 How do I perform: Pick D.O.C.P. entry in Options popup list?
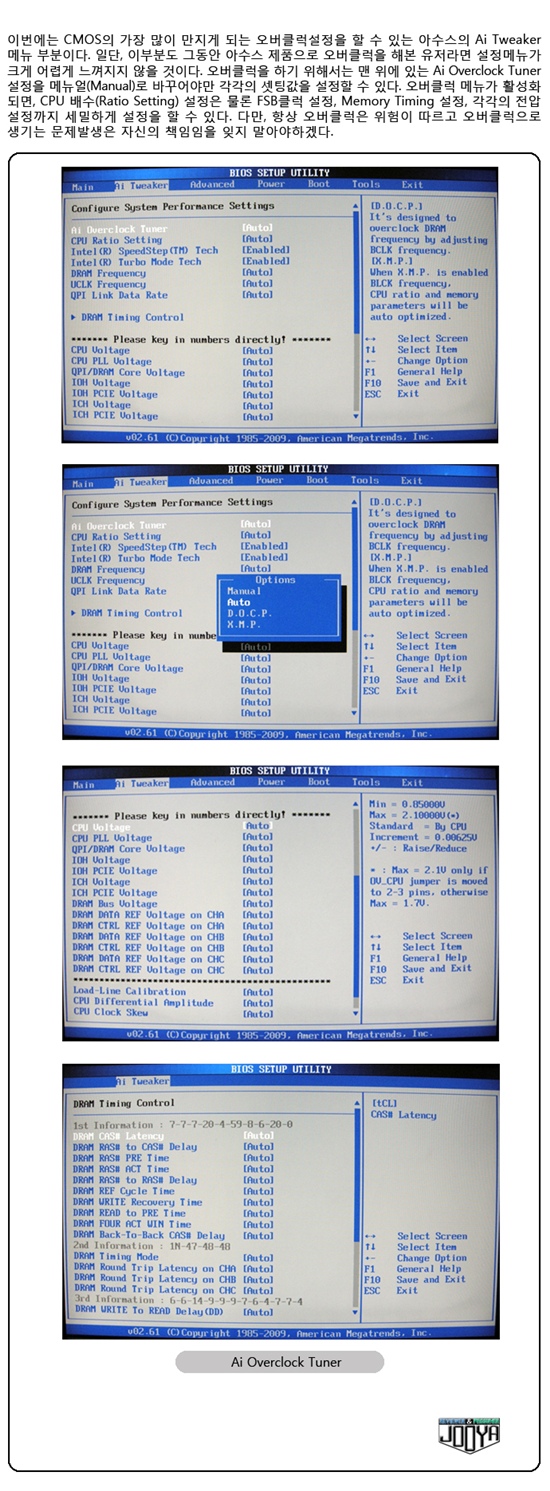[249, 613]
